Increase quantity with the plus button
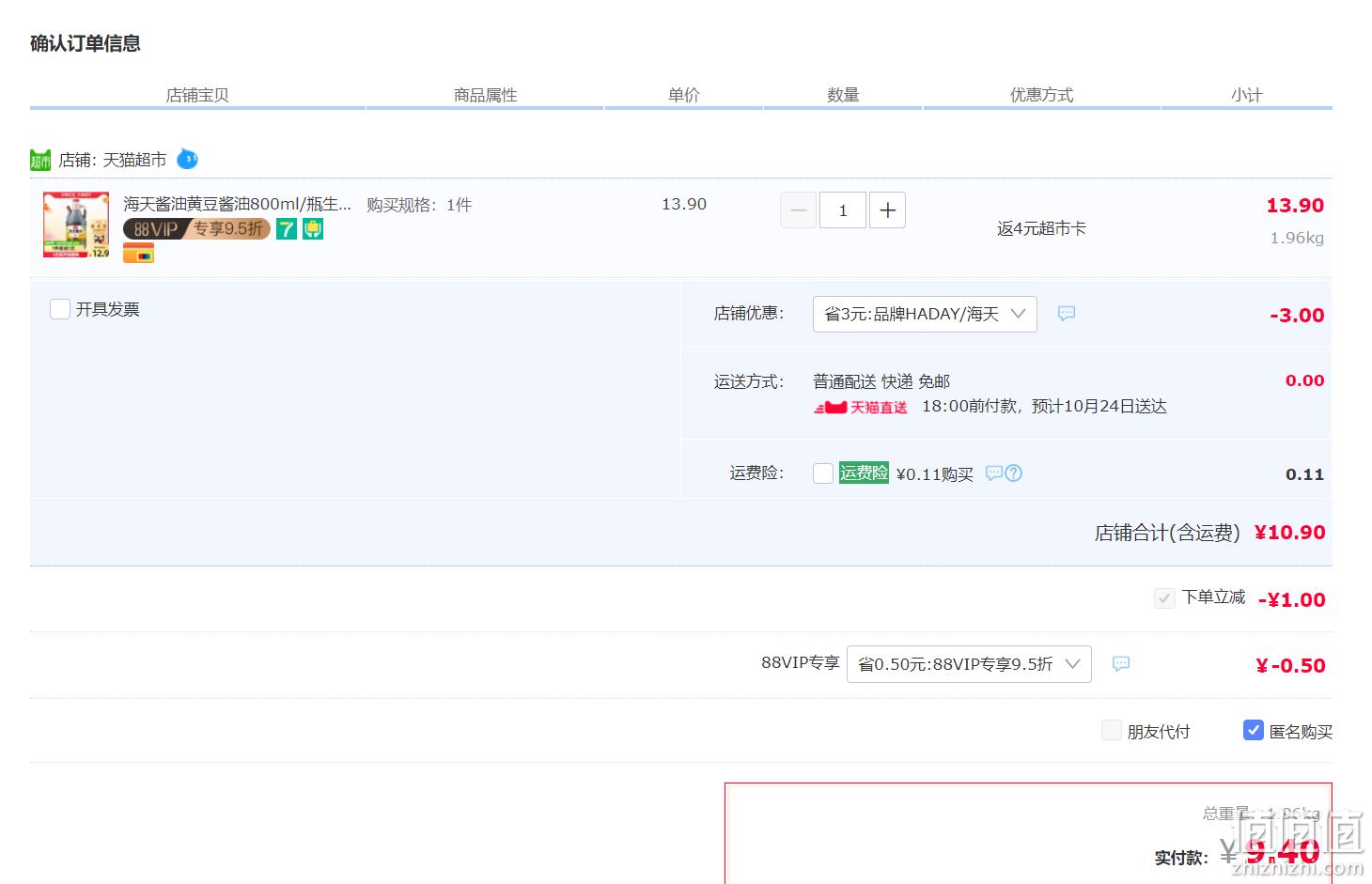 point(887,210)
